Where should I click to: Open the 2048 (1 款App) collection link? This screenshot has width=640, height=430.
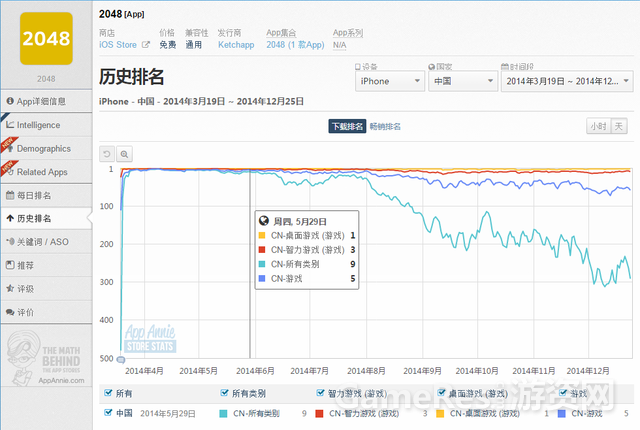point(295,45)
